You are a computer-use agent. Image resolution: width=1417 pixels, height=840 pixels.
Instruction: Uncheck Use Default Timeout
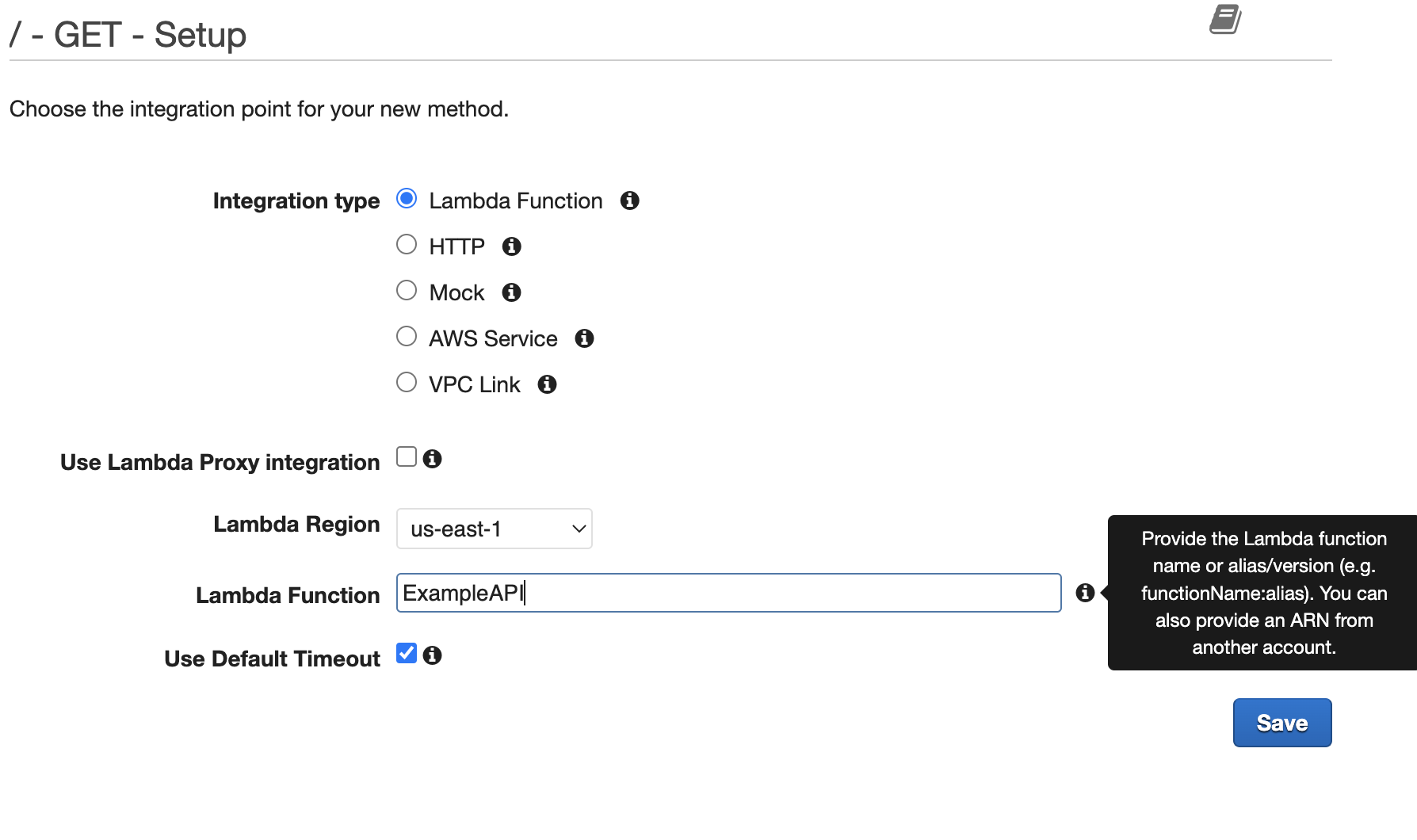coord(406,653)
